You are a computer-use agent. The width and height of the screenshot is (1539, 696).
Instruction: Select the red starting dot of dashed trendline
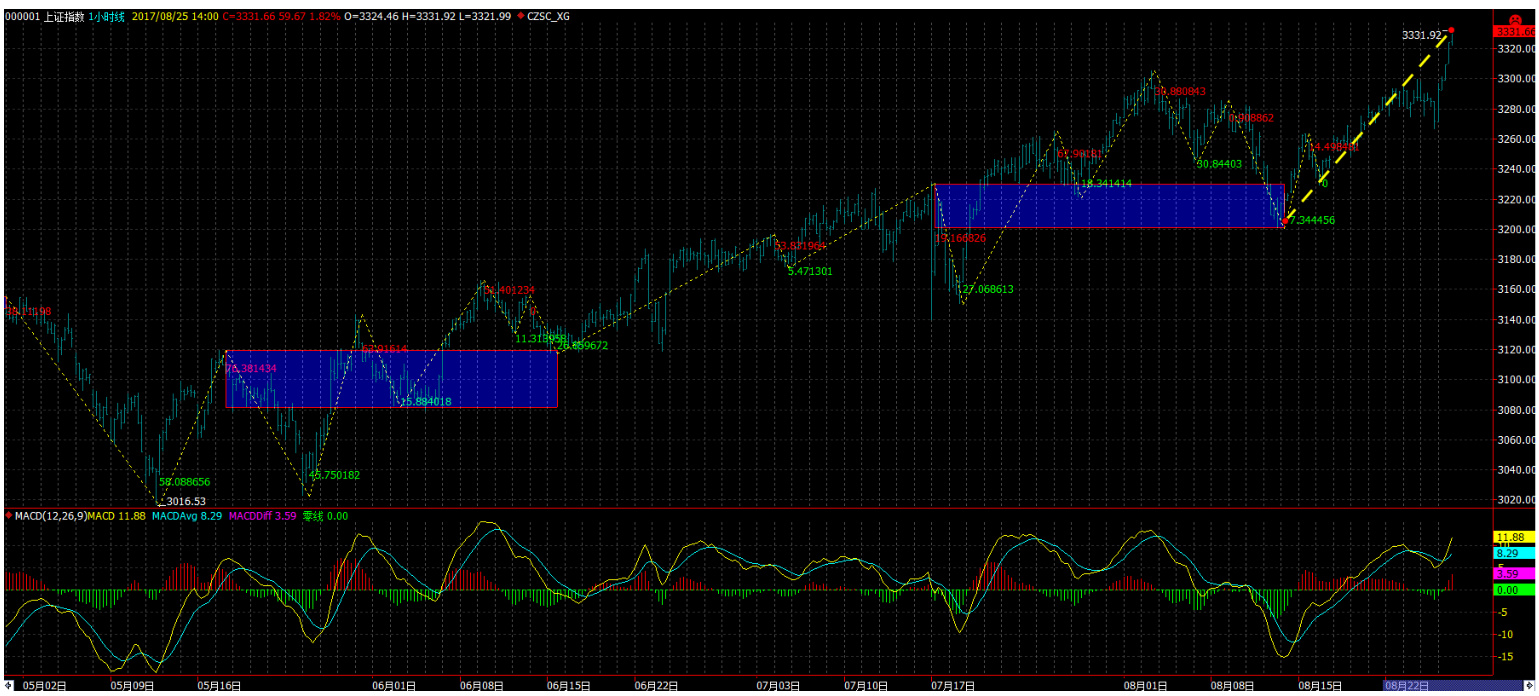coord(1285,220)
